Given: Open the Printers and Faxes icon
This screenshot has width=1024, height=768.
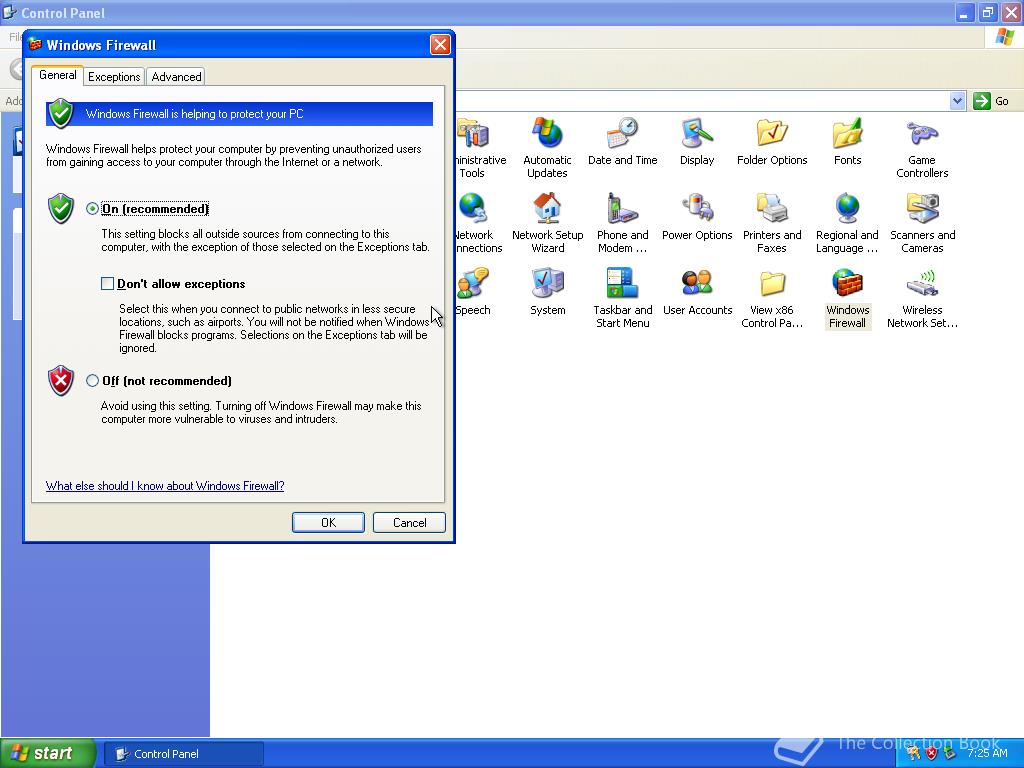Looking at the screenshot, I should point(772,208).
